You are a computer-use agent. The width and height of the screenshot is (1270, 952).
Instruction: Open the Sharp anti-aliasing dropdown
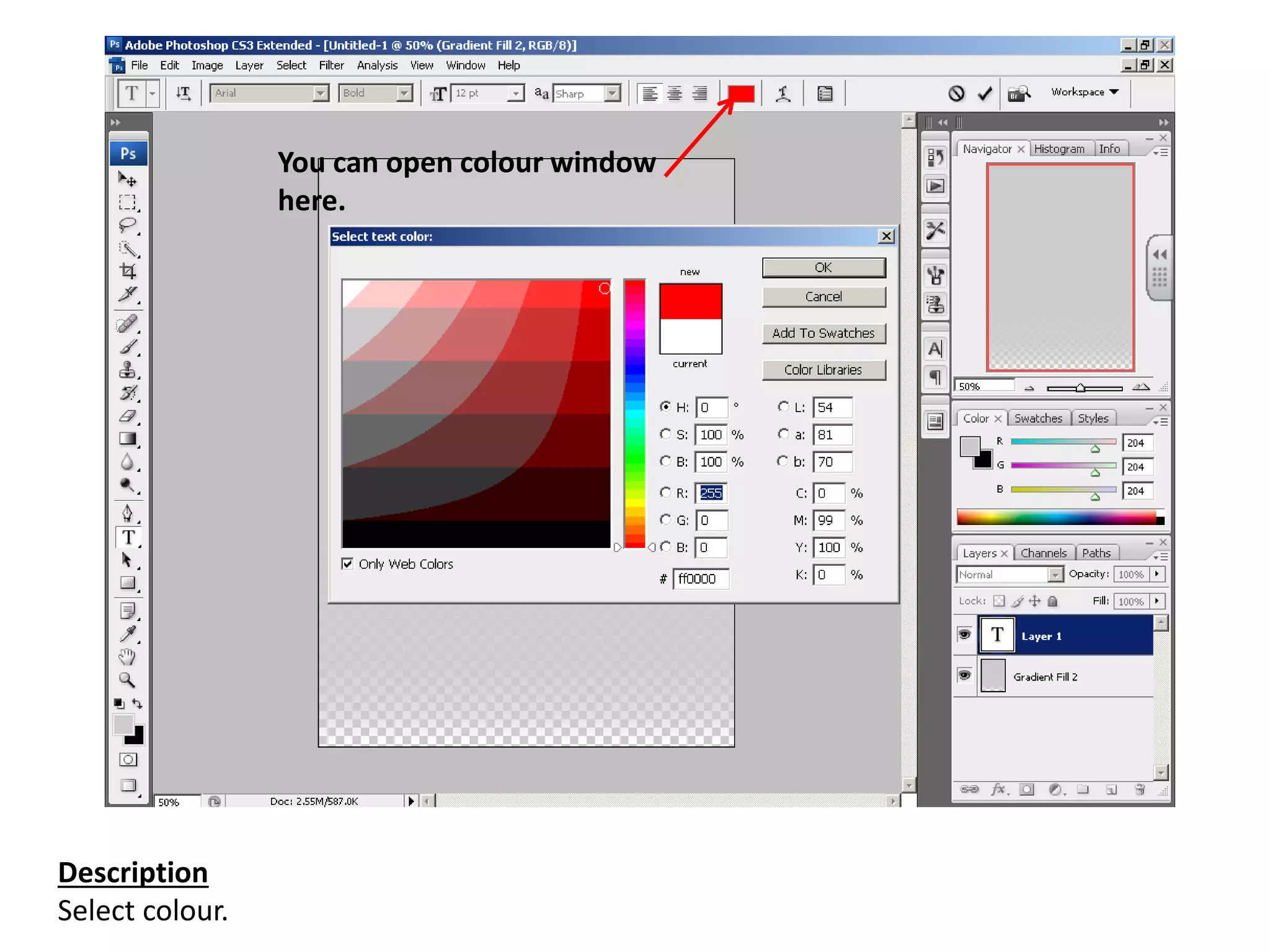point(612,94)
